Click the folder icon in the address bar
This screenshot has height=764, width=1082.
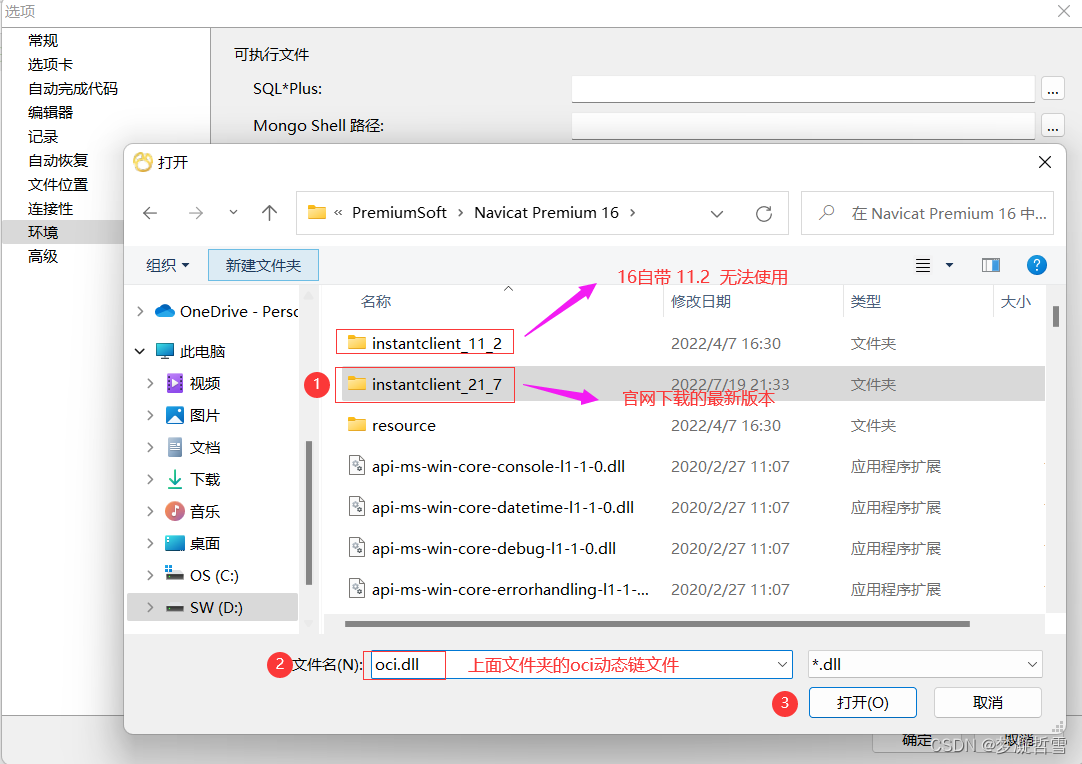click(x=316, y=212)
